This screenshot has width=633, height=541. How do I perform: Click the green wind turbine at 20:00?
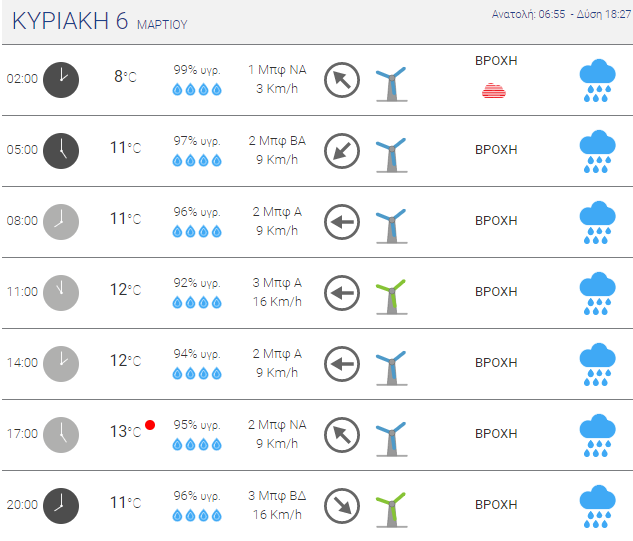point(391,510)
